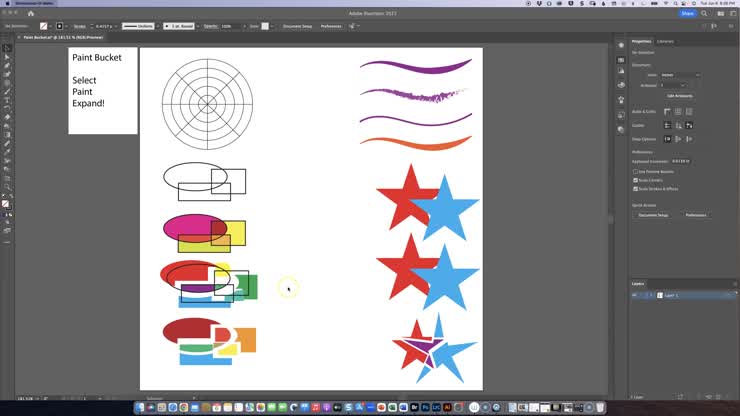Viewport: 740px width, 416px height.
Task: Select the Direct Selection tool
Action: pos(7,57)
